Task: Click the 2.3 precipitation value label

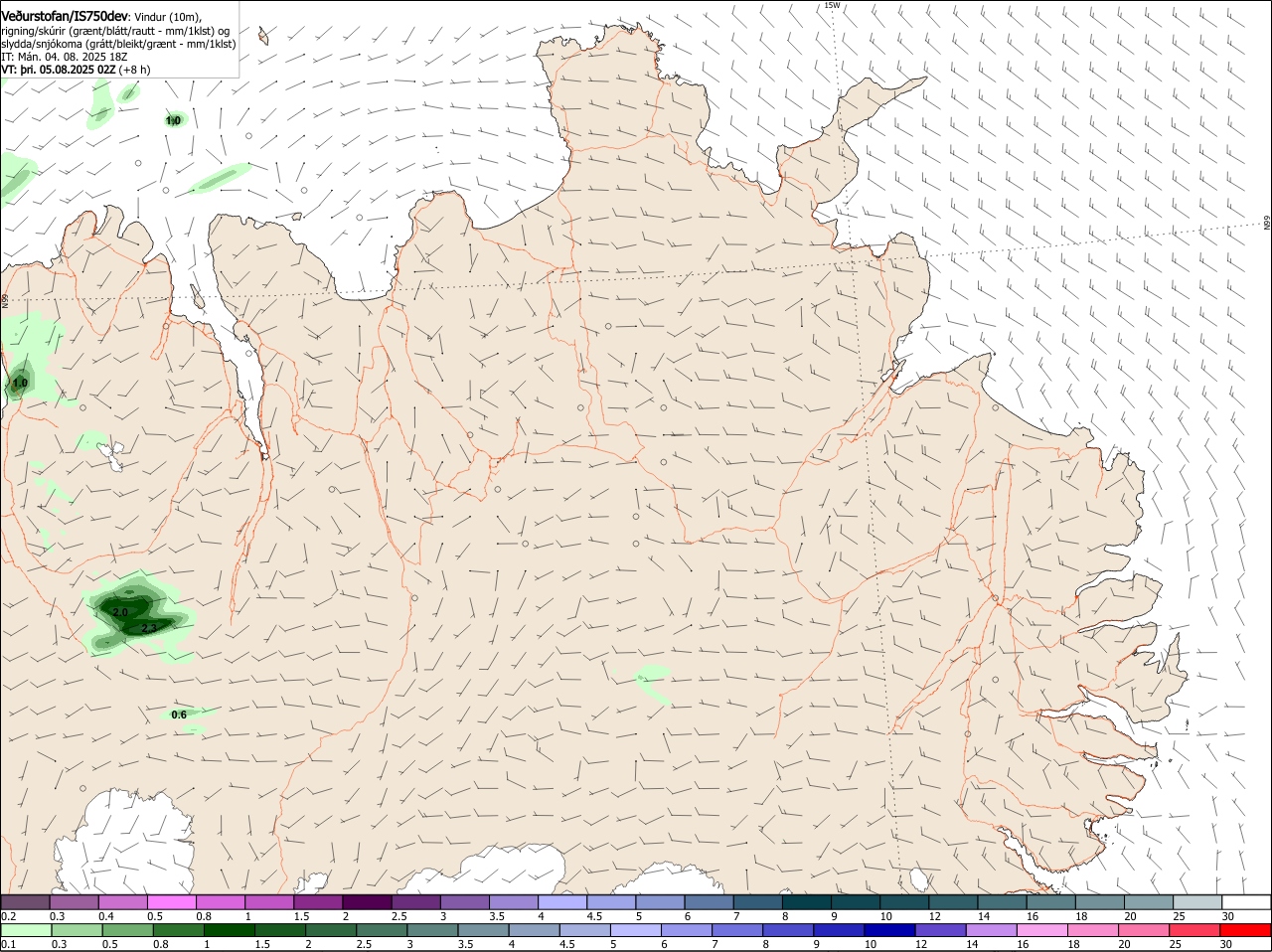Action: point(149,628)
